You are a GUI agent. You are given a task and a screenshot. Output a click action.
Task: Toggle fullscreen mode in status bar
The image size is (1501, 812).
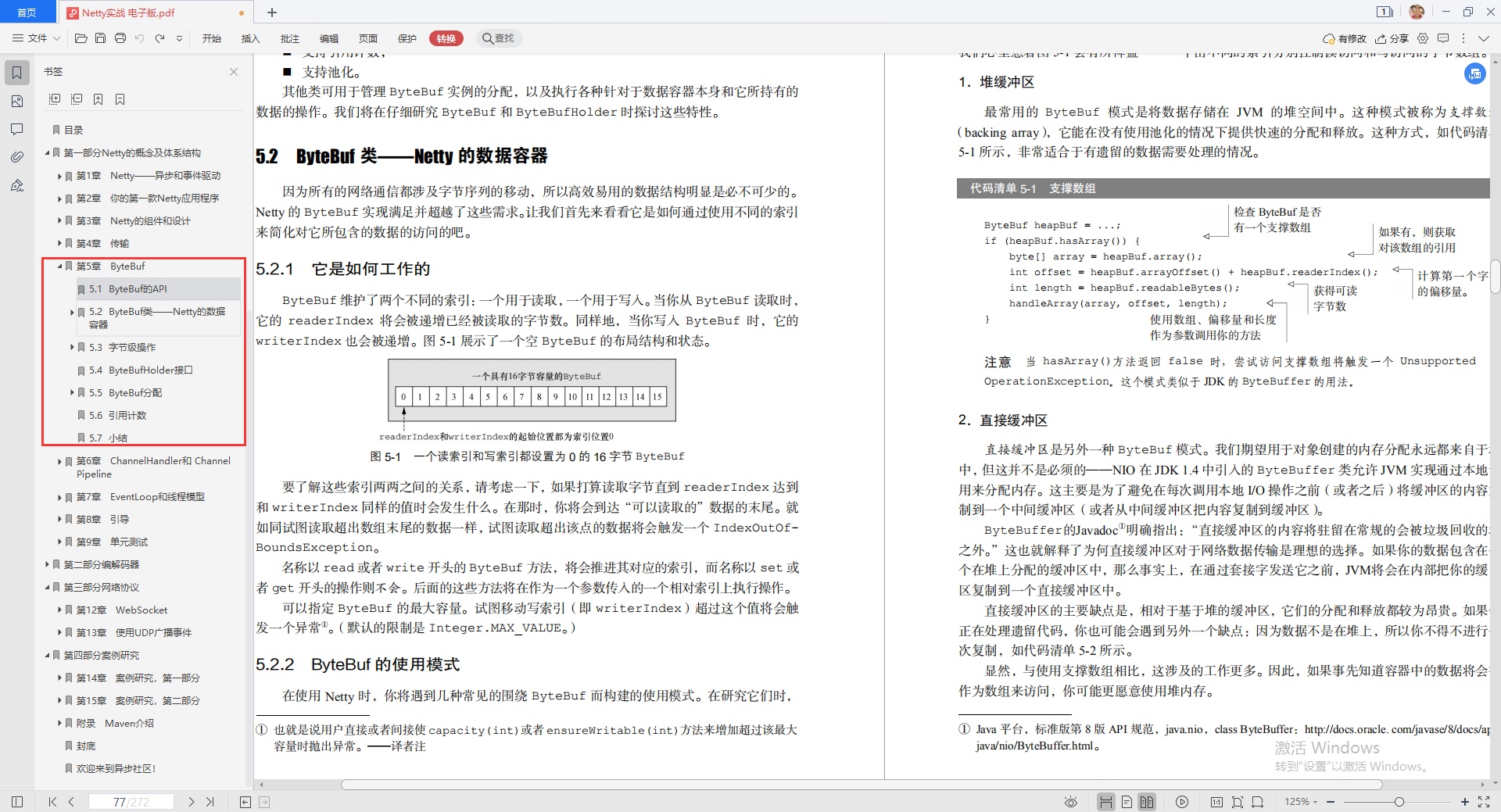[1485, 802]
